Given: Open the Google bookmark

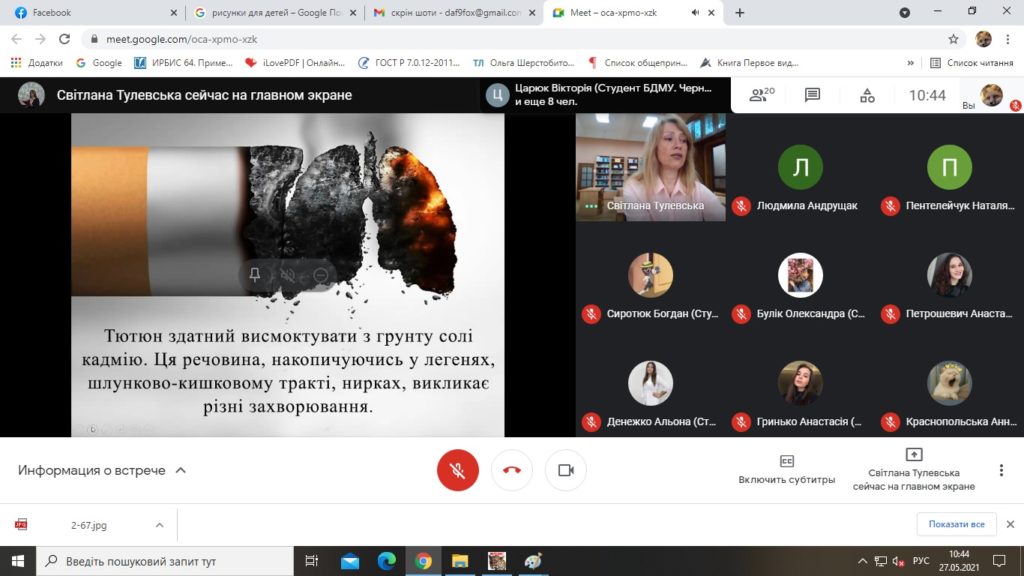Looking at the screenshot, I should (x=99, y=63).
